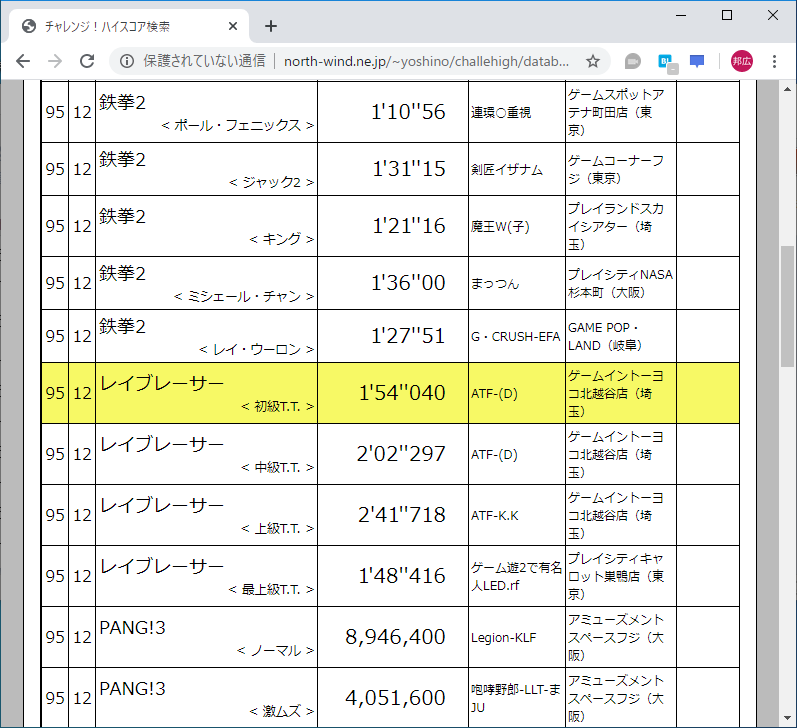This screenshot has height=728, width=797.
Task: Click the 激ムズ mode label
Action: click(282, 712)
